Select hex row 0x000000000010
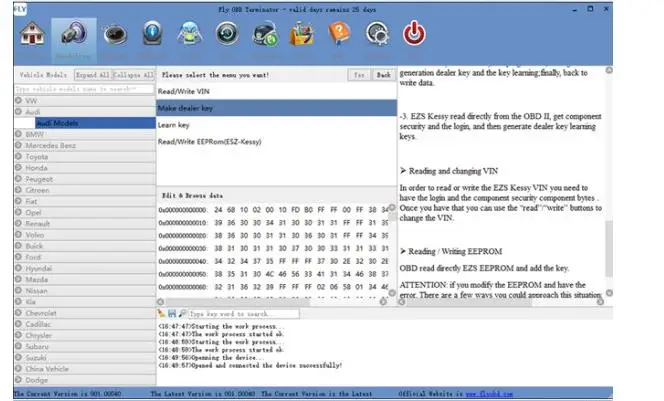This screenshot has width=664, height=401. point(273,223)
